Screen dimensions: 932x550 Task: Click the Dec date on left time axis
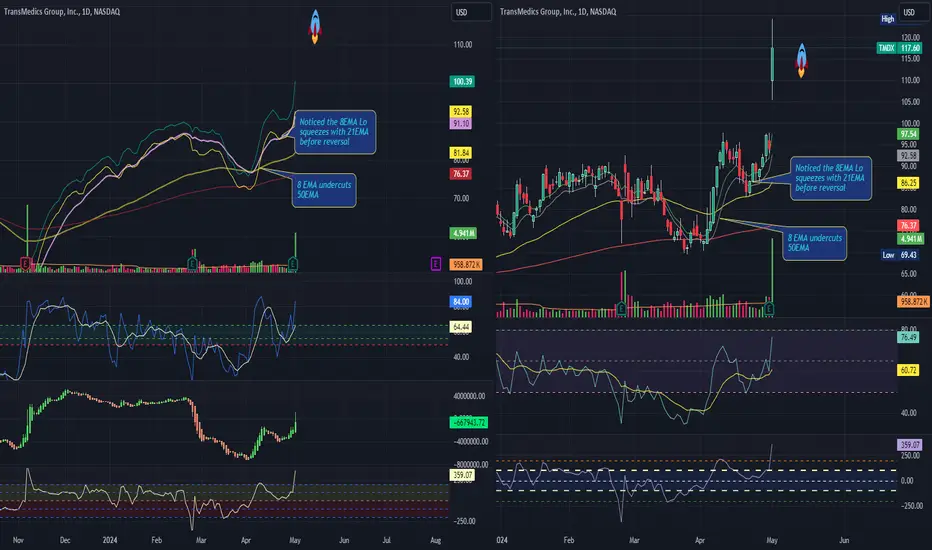pos(65,540)
